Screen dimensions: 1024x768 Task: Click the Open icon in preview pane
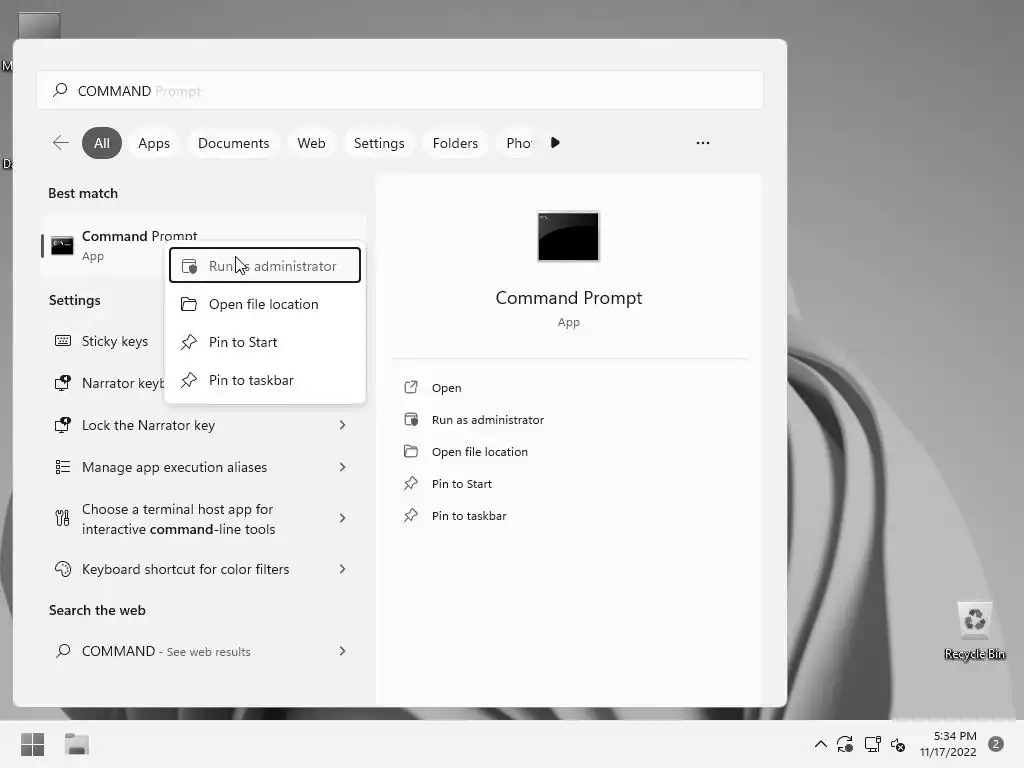coord(411,387)
